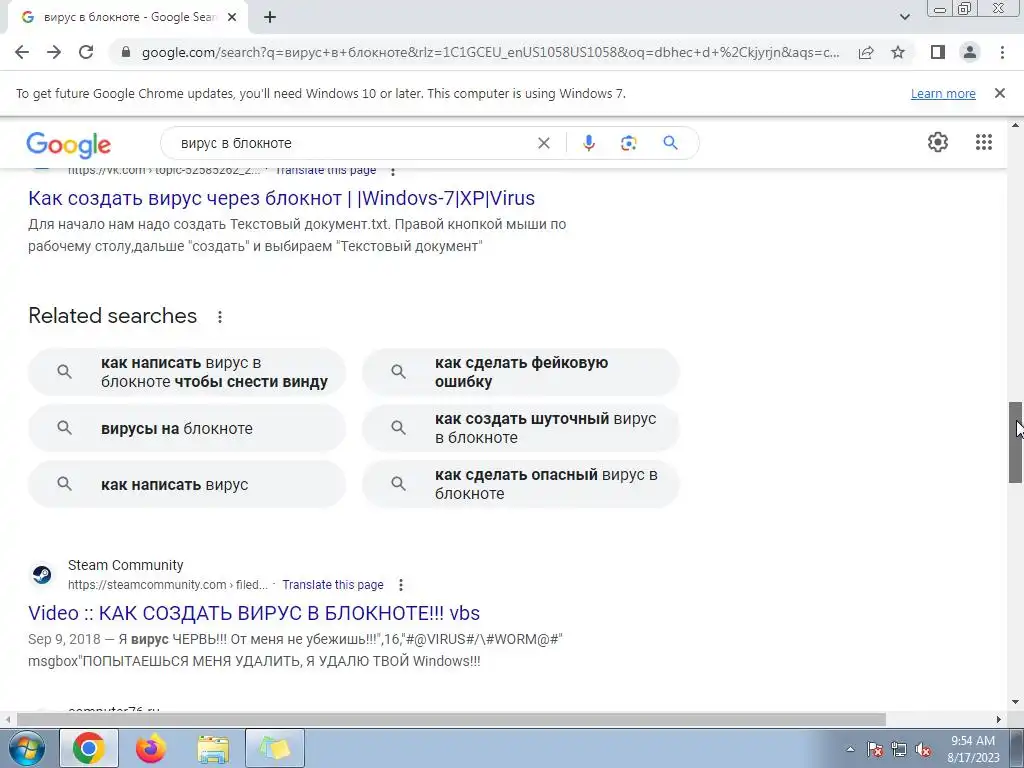Image resolution: width=1024 pixels, height=768 pixels.
Task: Search 'как сделать опасный вирус в блокноте'
Action: tap(521, 484)
